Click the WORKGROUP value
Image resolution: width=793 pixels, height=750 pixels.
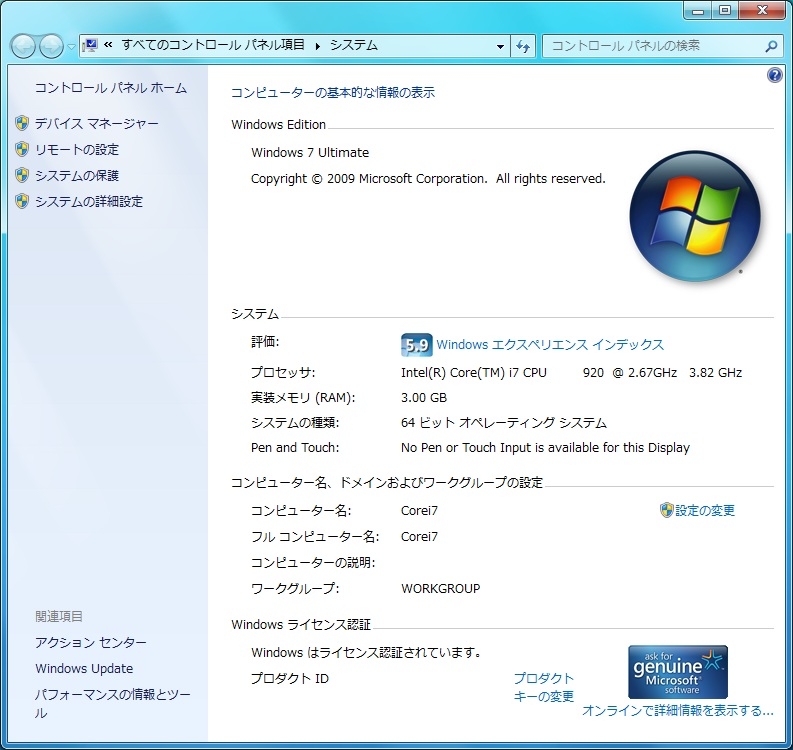pyautogui.click(x=440, y=589)
